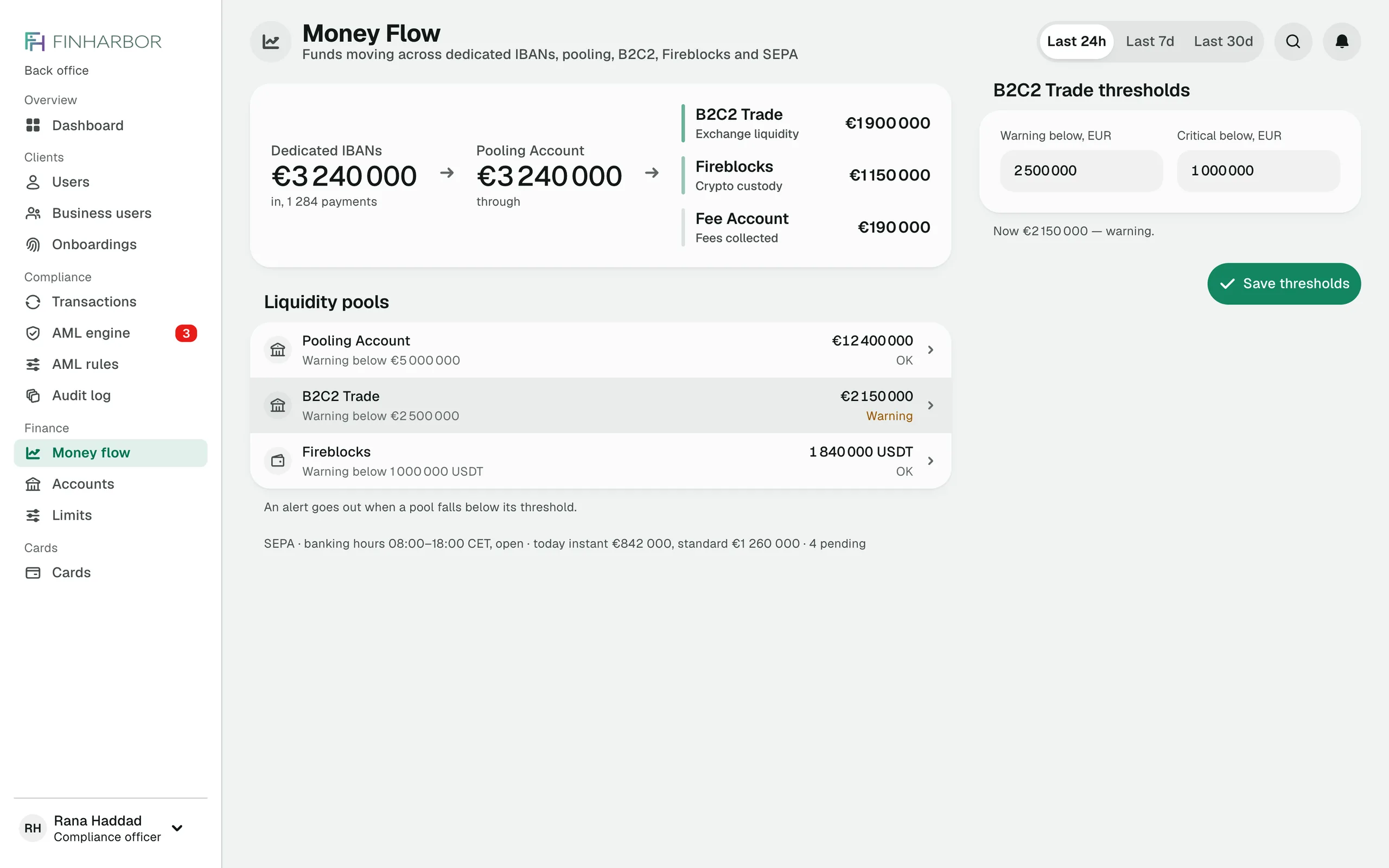Click 'Now €2 150 000 — warning.' note
1389x868 pixels.
pyautogui.click(x=1073, y=231)
